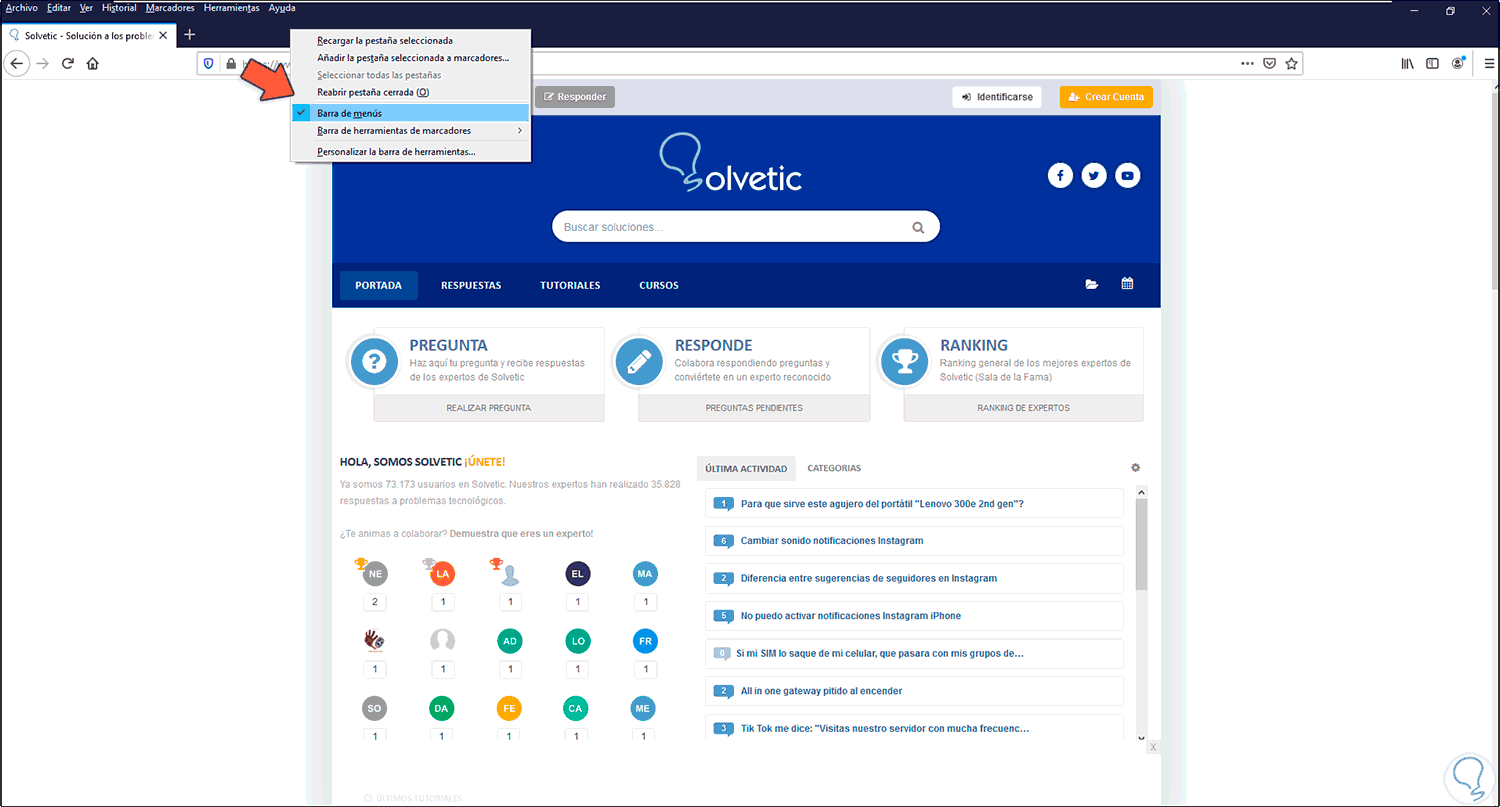The height and width of the screenshot is (807, 1500).
Task: Open a new tab with plus button
Action: point(190,35)
